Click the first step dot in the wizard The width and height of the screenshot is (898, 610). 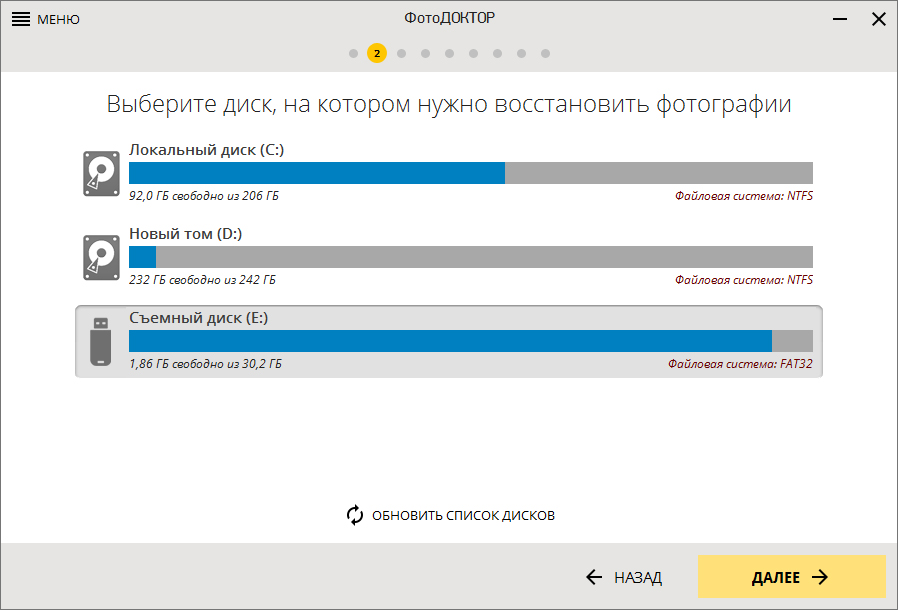point(353,53)
